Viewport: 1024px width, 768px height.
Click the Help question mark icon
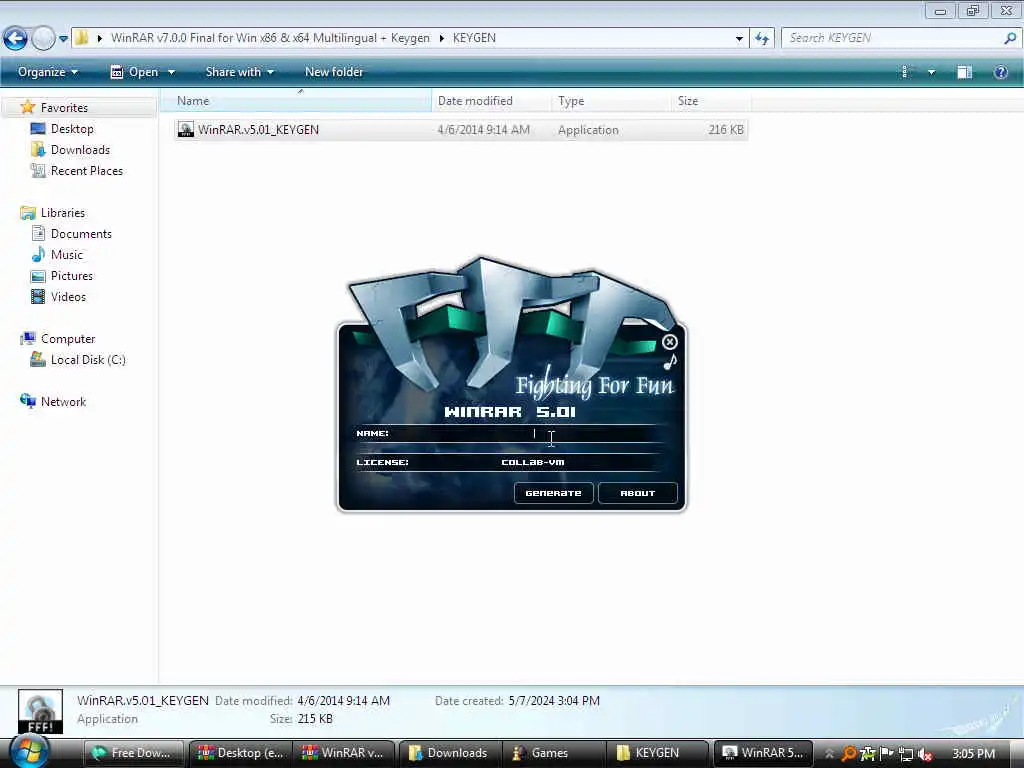point(1000,72)
